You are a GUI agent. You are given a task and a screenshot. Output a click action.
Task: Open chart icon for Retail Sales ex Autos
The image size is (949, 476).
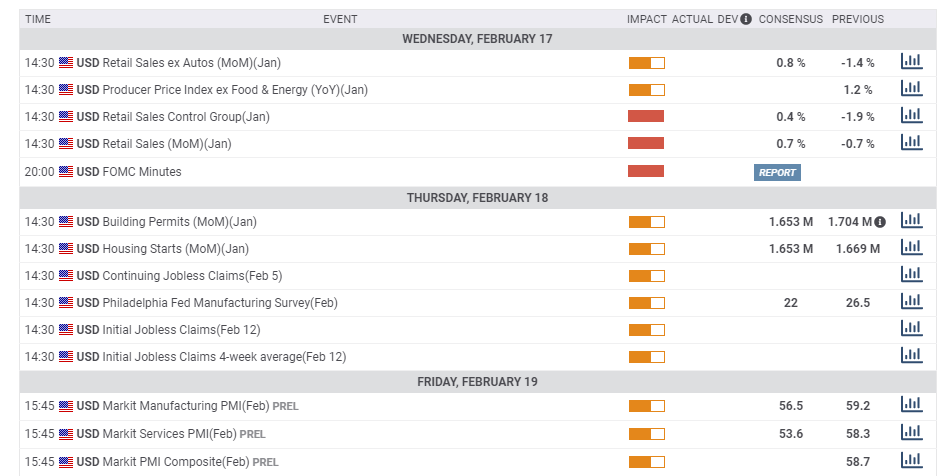(911, 62)
